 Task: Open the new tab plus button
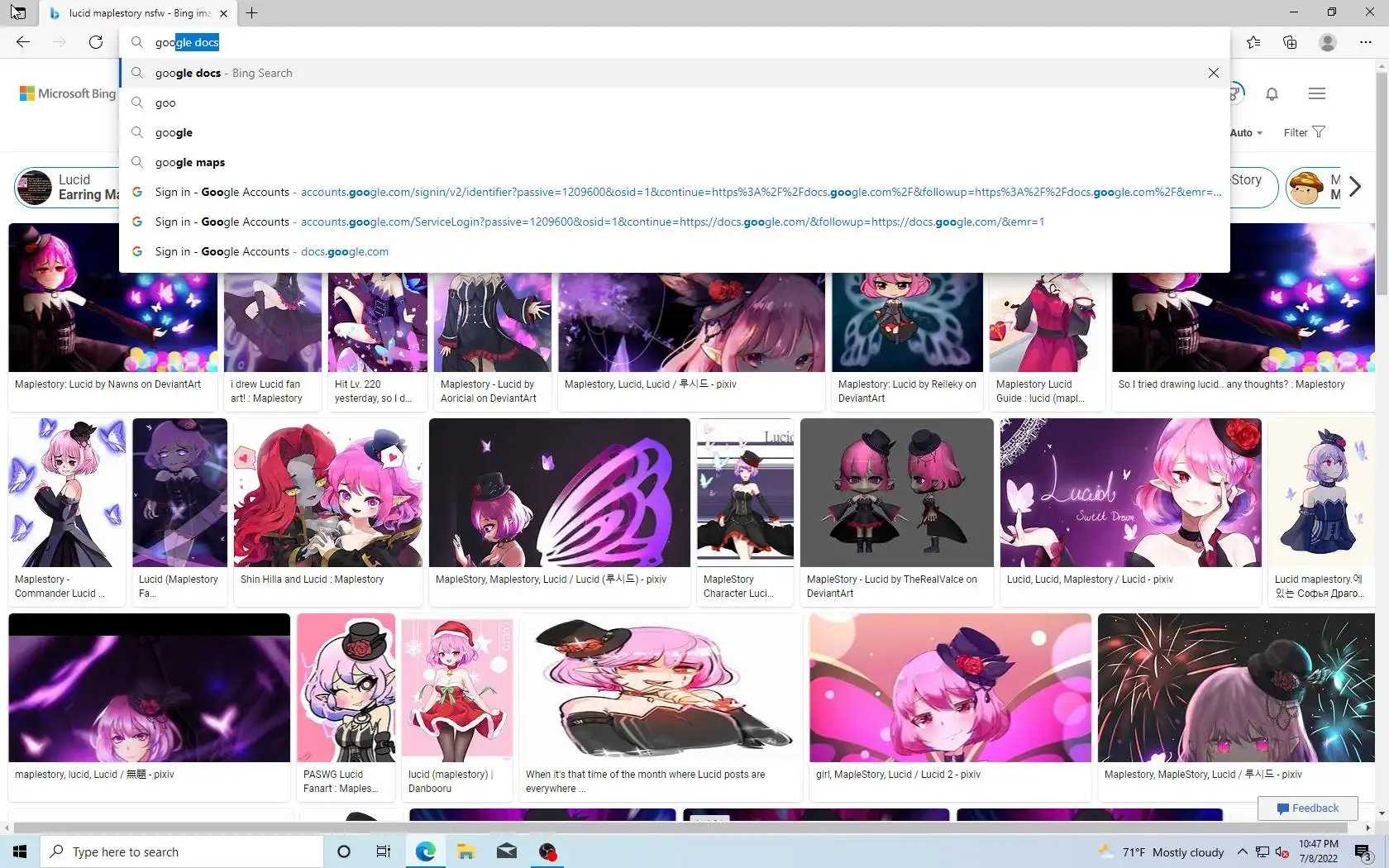click(x=252, y=12)
